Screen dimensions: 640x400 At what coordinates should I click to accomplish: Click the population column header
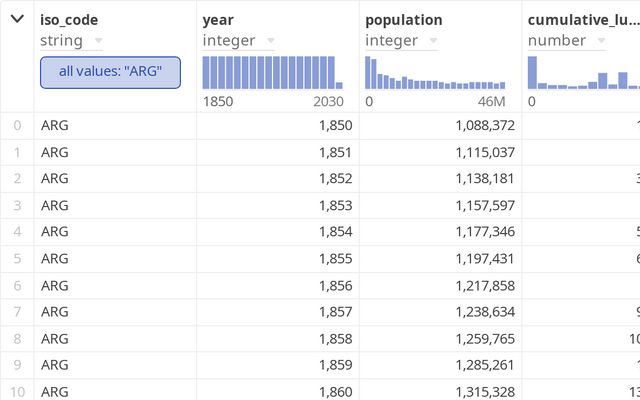[403, 19]
